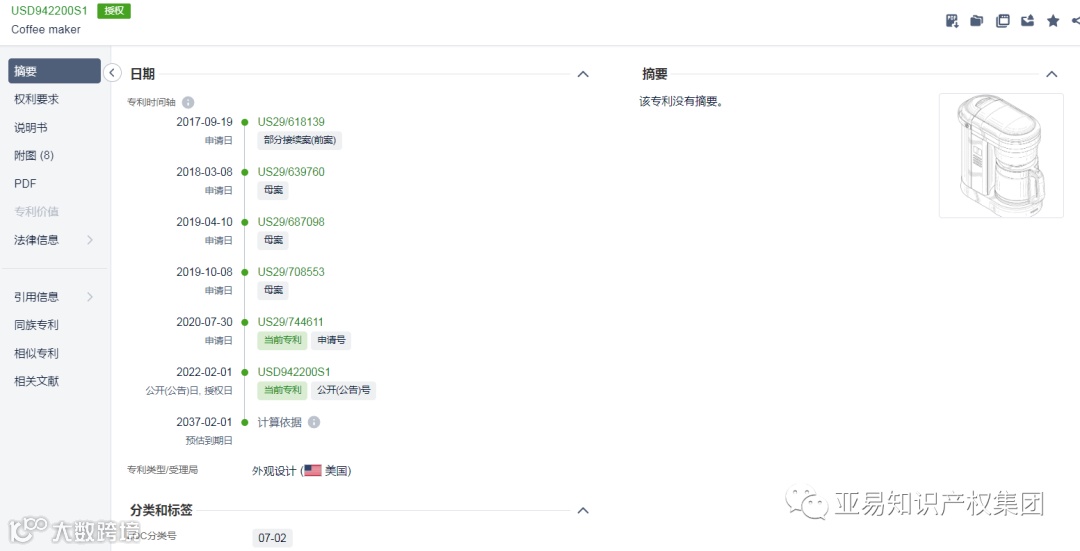The image size is (1080, 551).
Task: Click the 公开(公告)日, 授权日 label
Action: (x=189, y=391)
